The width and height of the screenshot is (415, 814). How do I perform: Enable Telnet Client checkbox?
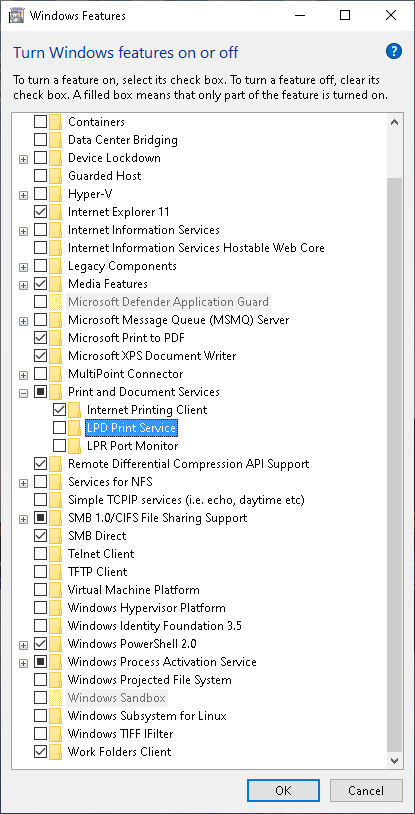(41, 554)
